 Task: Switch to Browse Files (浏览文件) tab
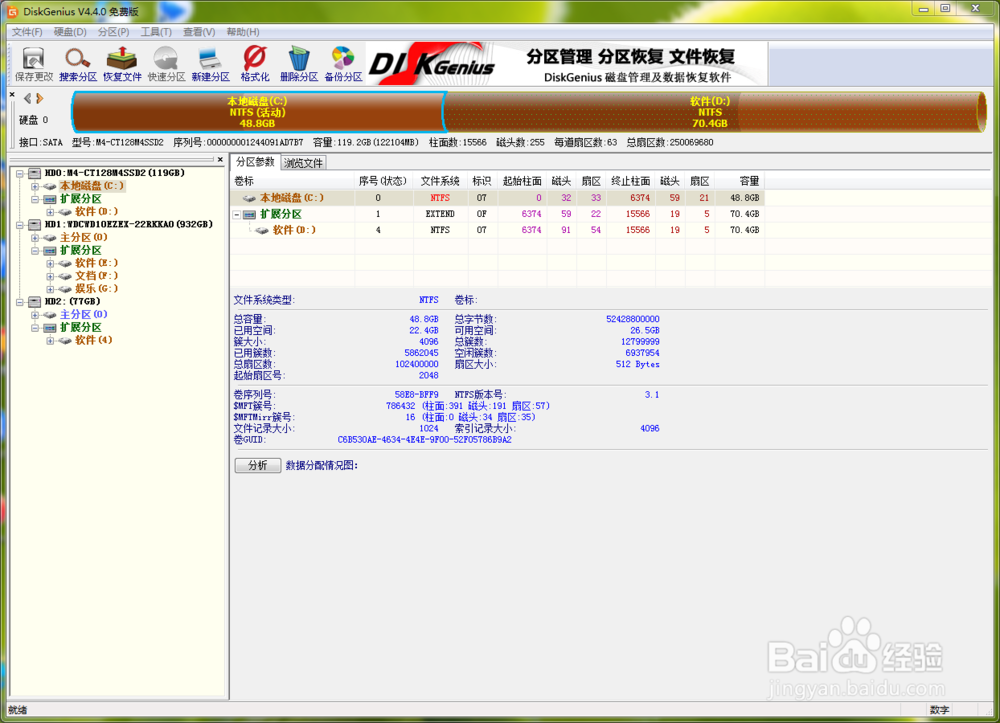304,163
